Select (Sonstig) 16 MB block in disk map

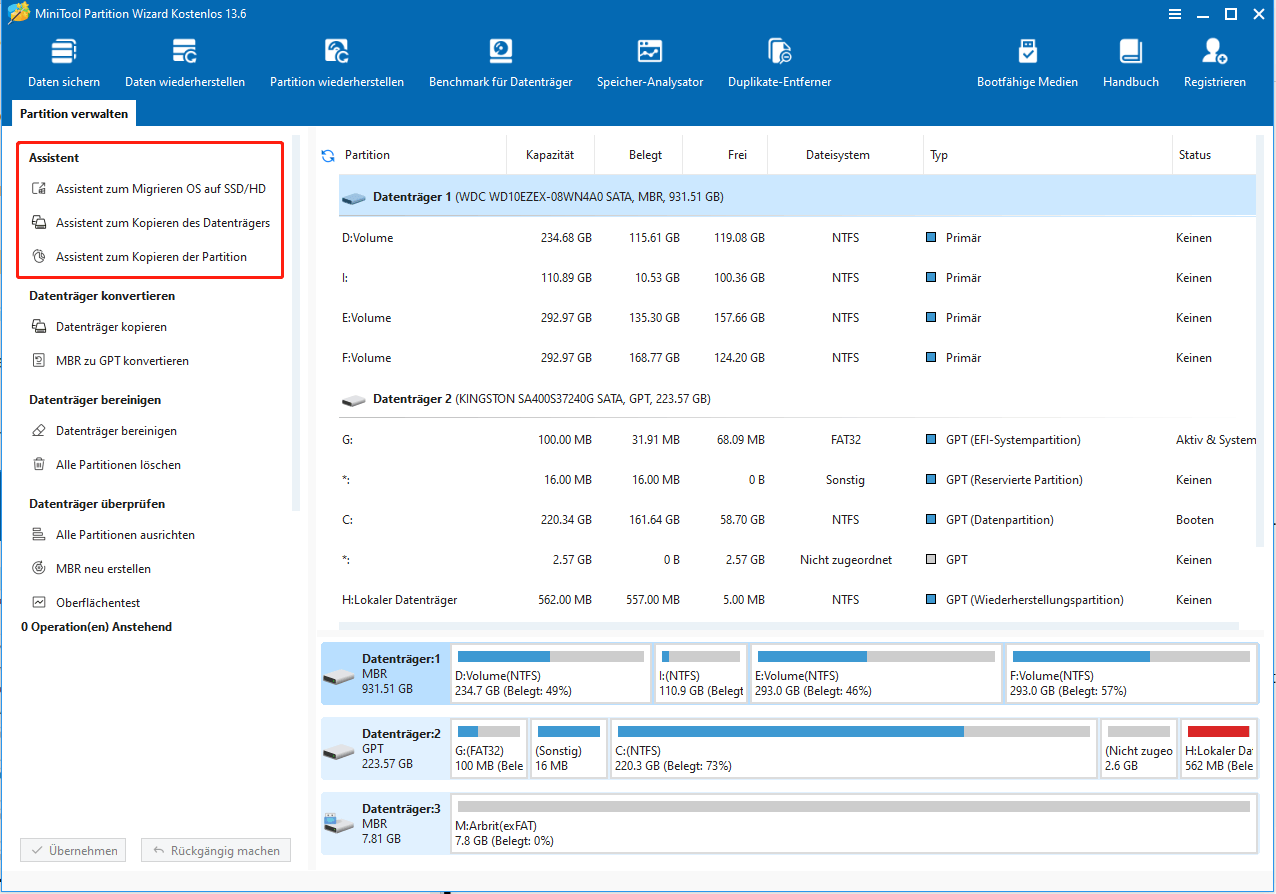(569, 749)
